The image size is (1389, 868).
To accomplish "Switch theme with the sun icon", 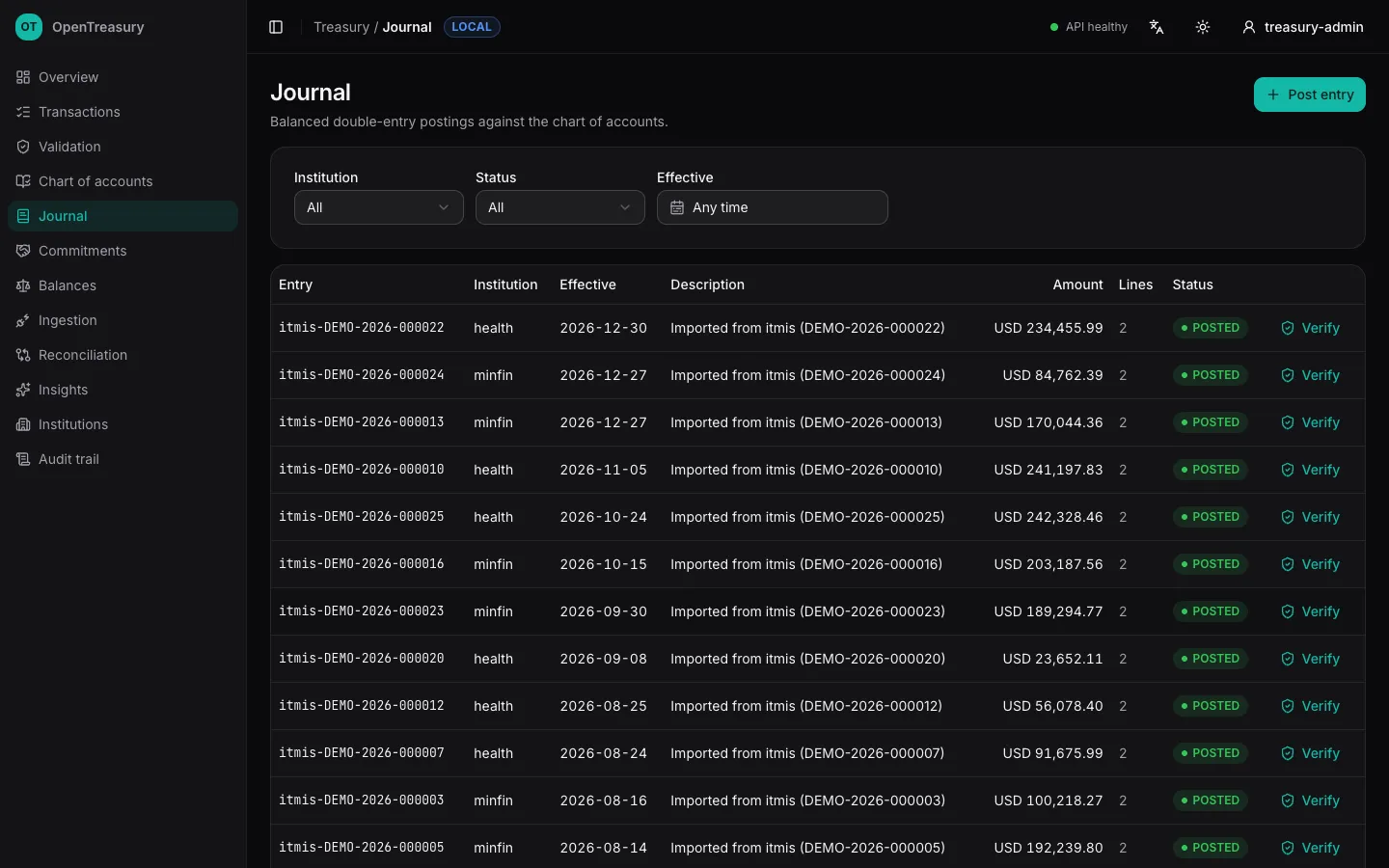I will 1203,27.
